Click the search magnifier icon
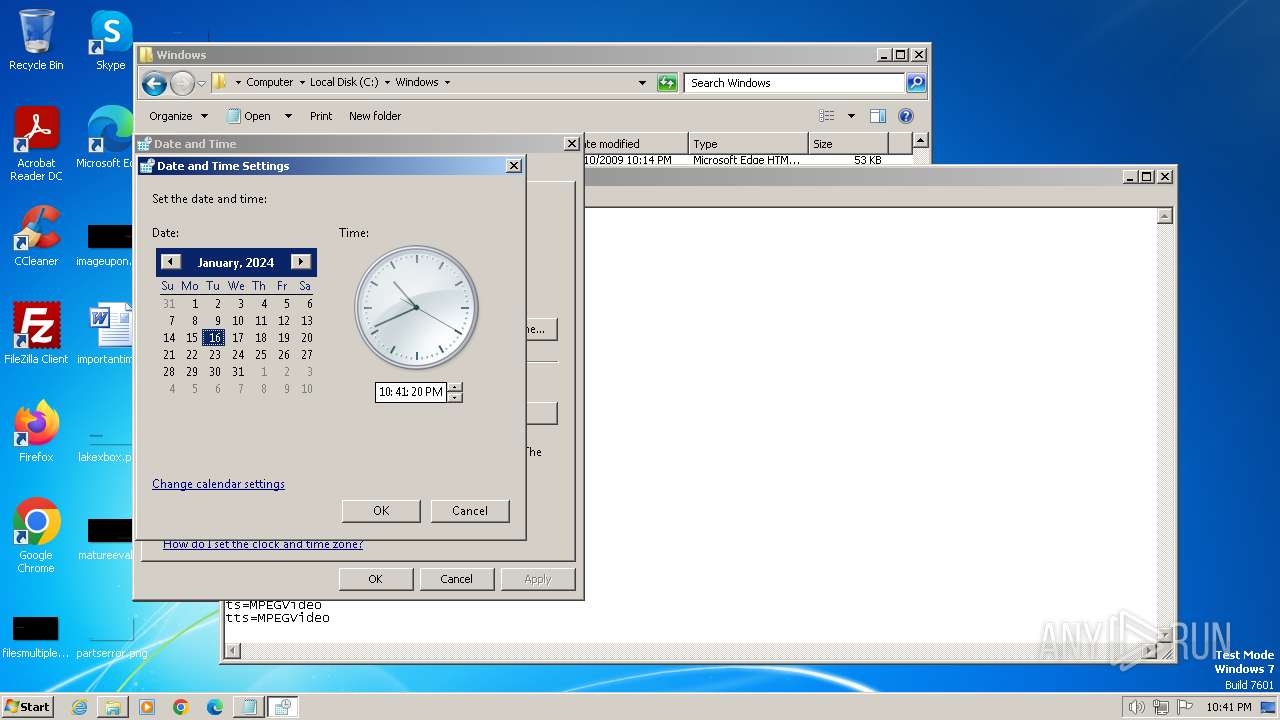Image resolution: width=1280 pixels, height=720 pixels. 915,83
